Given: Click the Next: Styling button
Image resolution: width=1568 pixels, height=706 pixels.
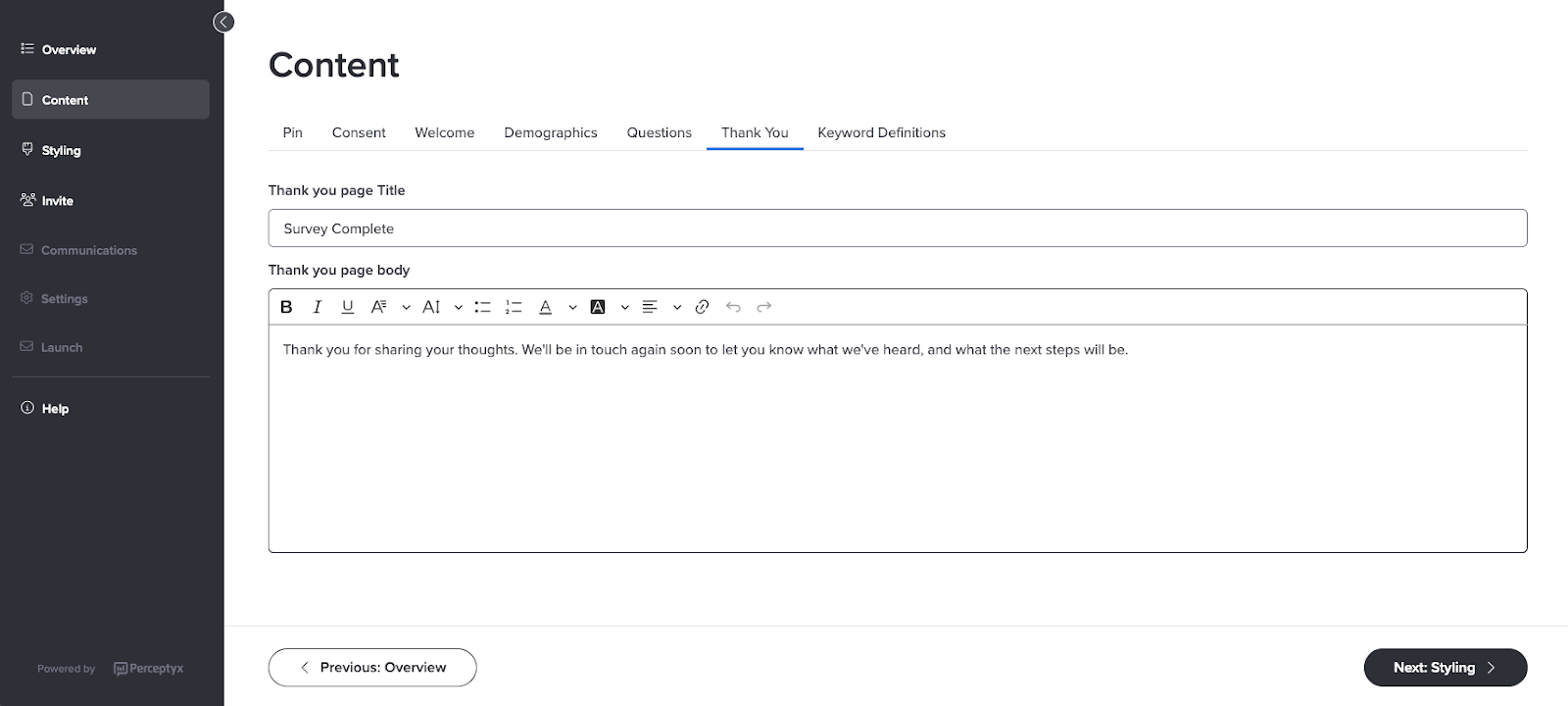Looking at the screenshot, I should (x=1445, y=667).
